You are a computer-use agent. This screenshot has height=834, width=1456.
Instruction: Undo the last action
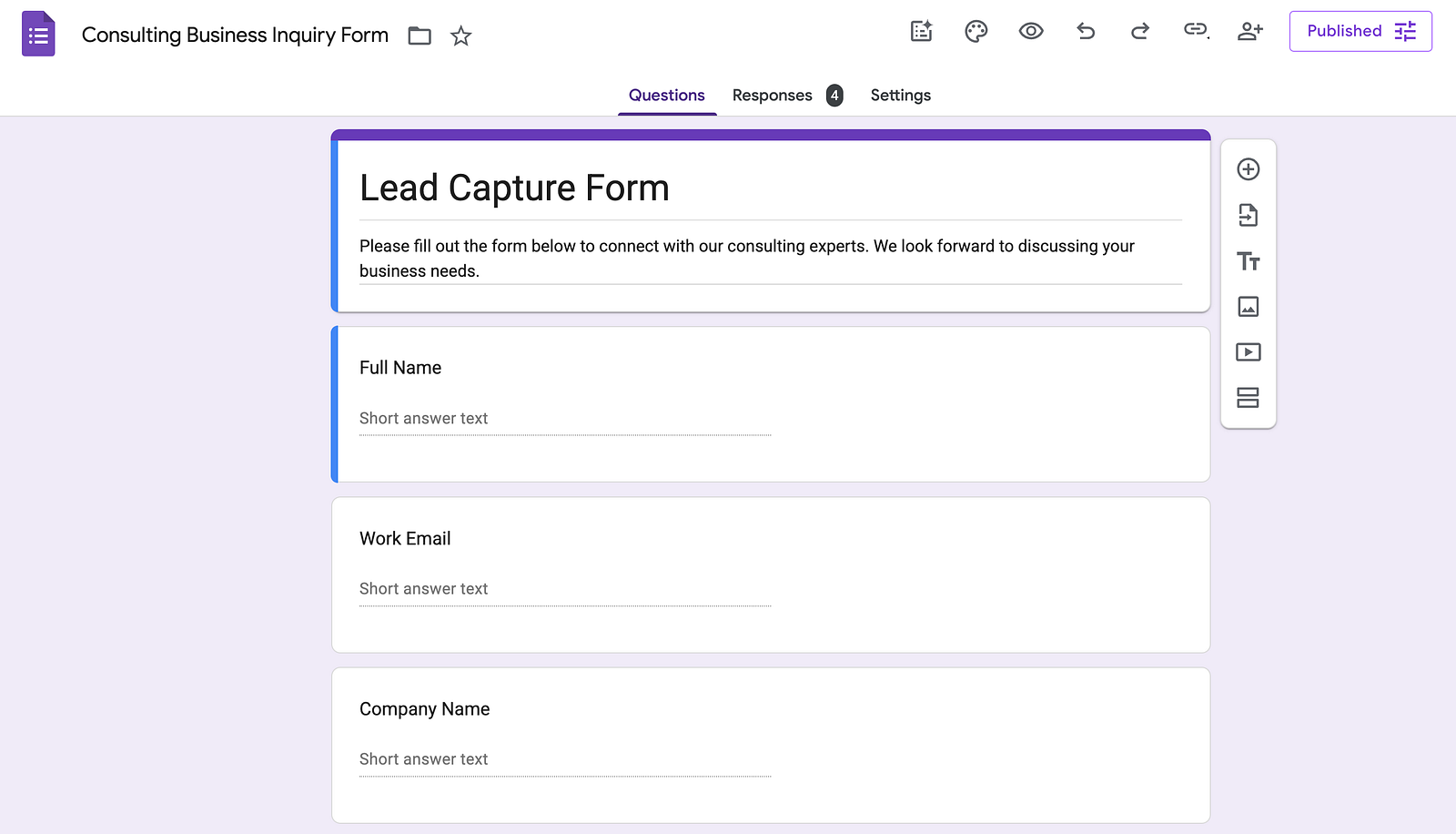point(1085,31)
